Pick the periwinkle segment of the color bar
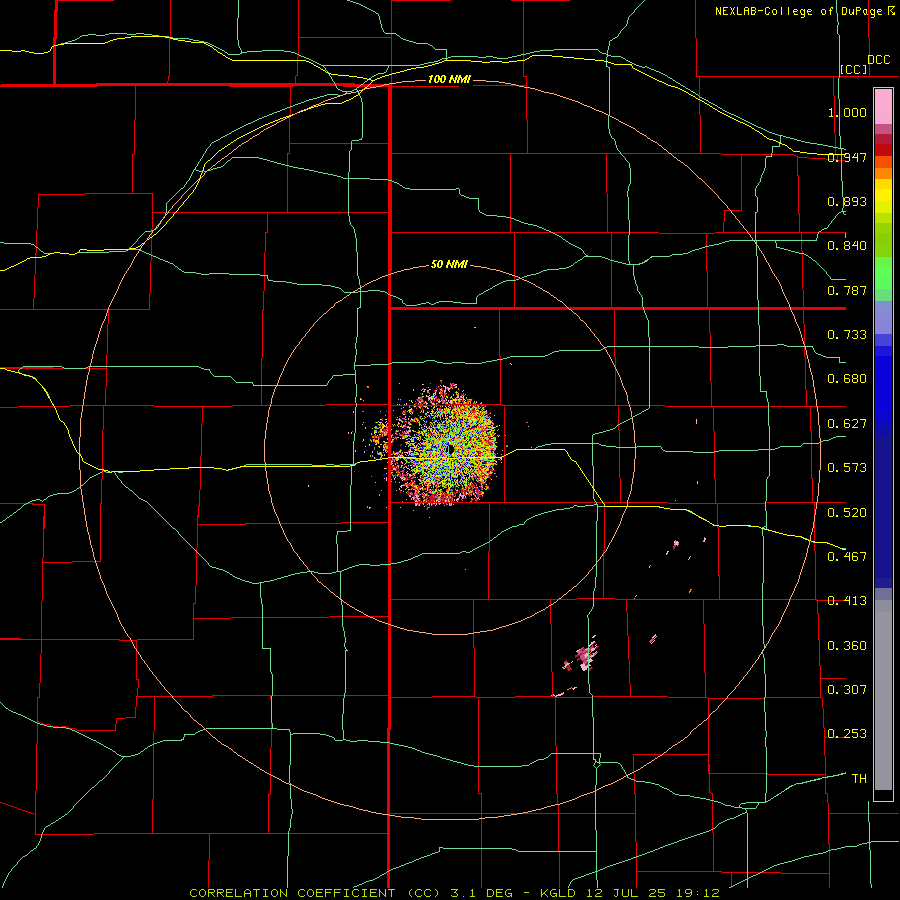Viewport: 900px width, 900px height. pos(883,317)
